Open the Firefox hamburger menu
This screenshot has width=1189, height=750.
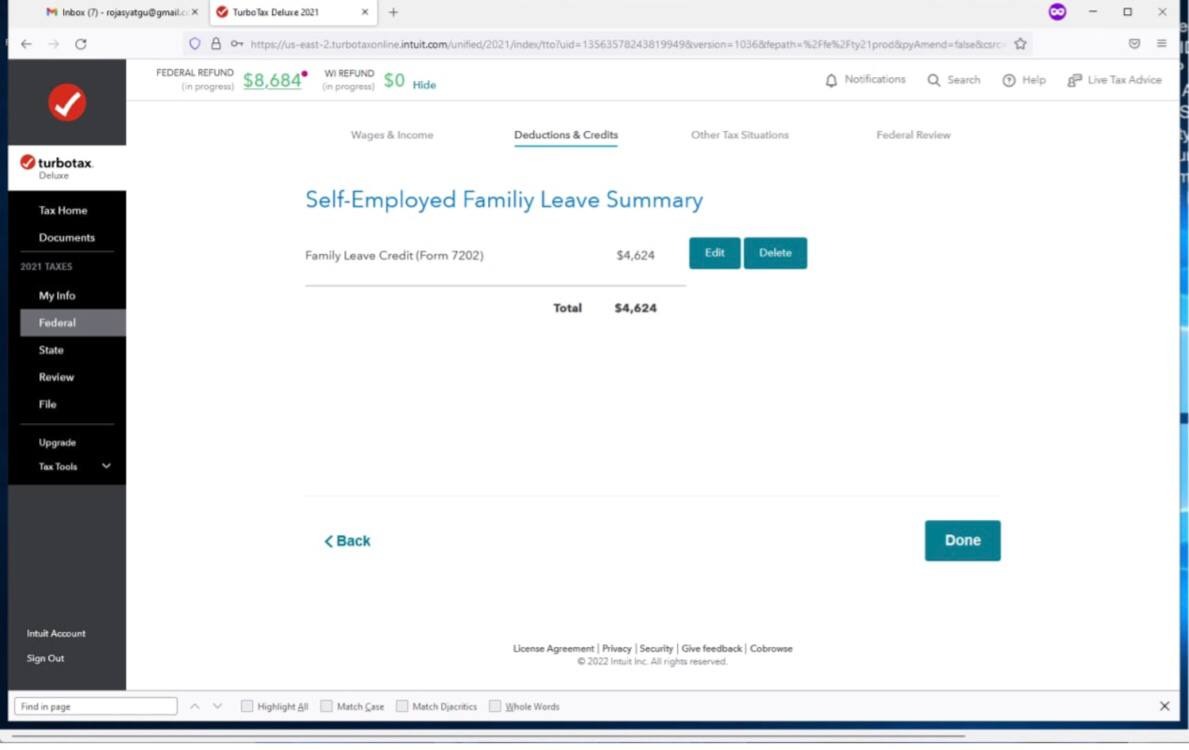pyautogui.click(x=1161, y=44)
